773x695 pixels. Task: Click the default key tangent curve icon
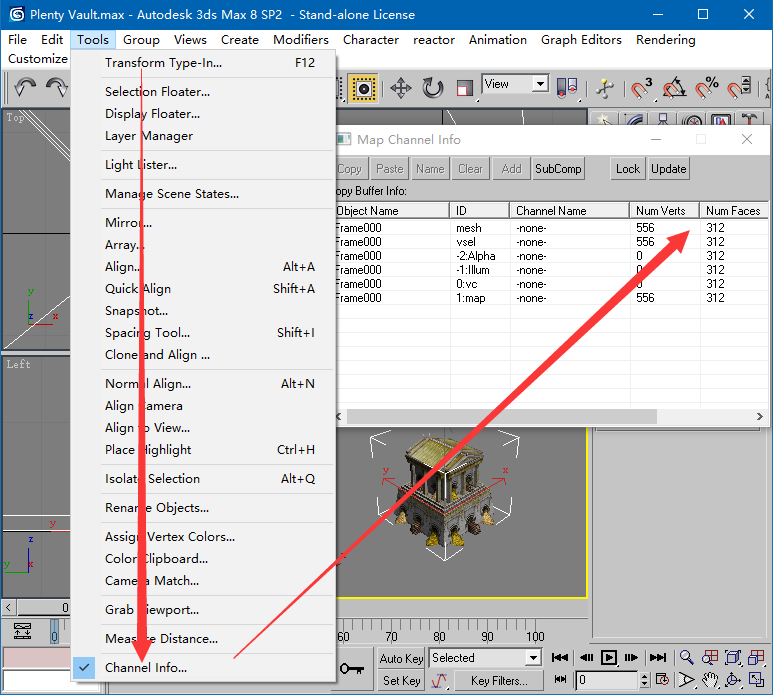tap(439, 681)
